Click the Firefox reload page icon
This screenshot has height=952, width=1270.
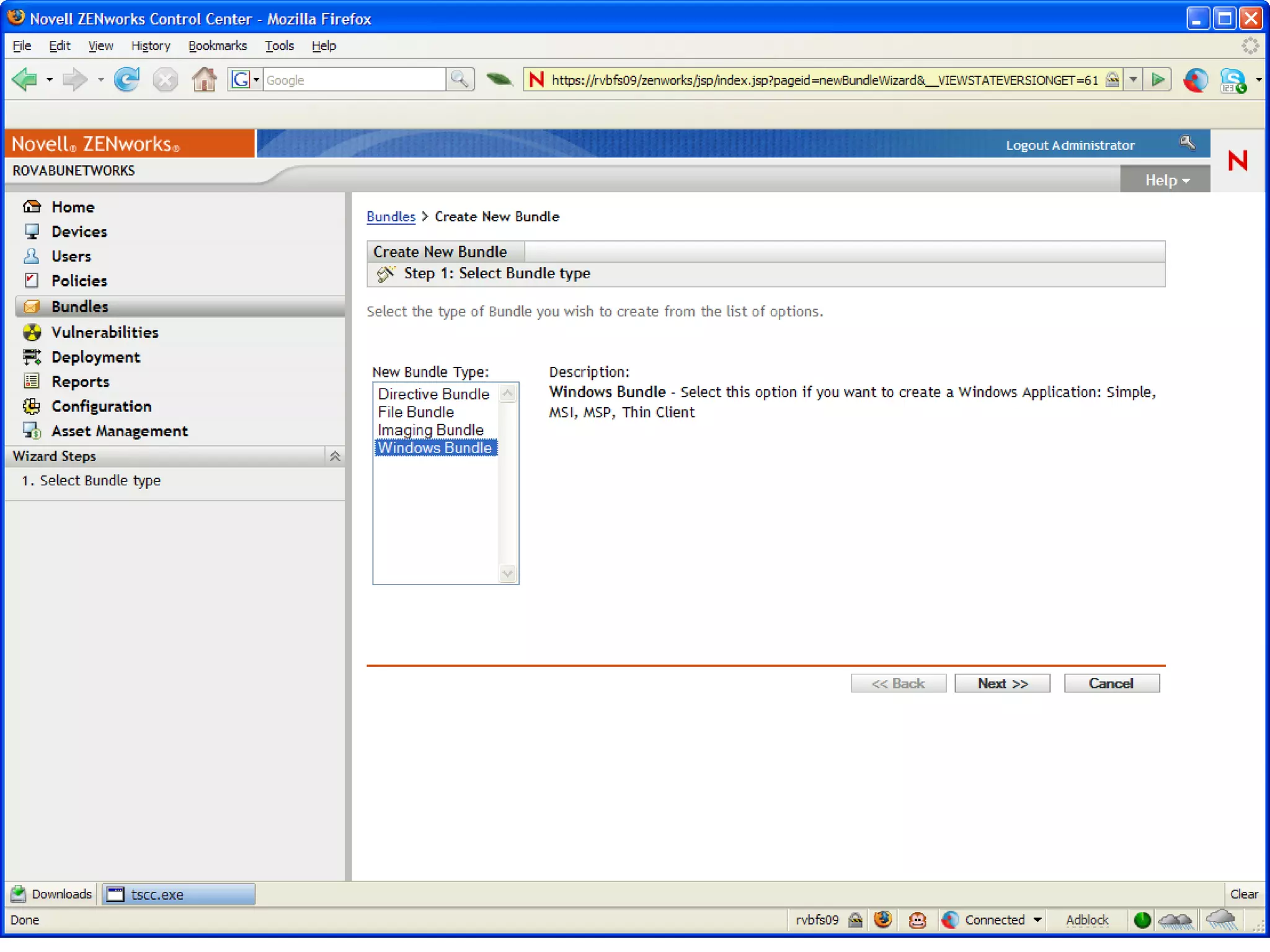127,80
